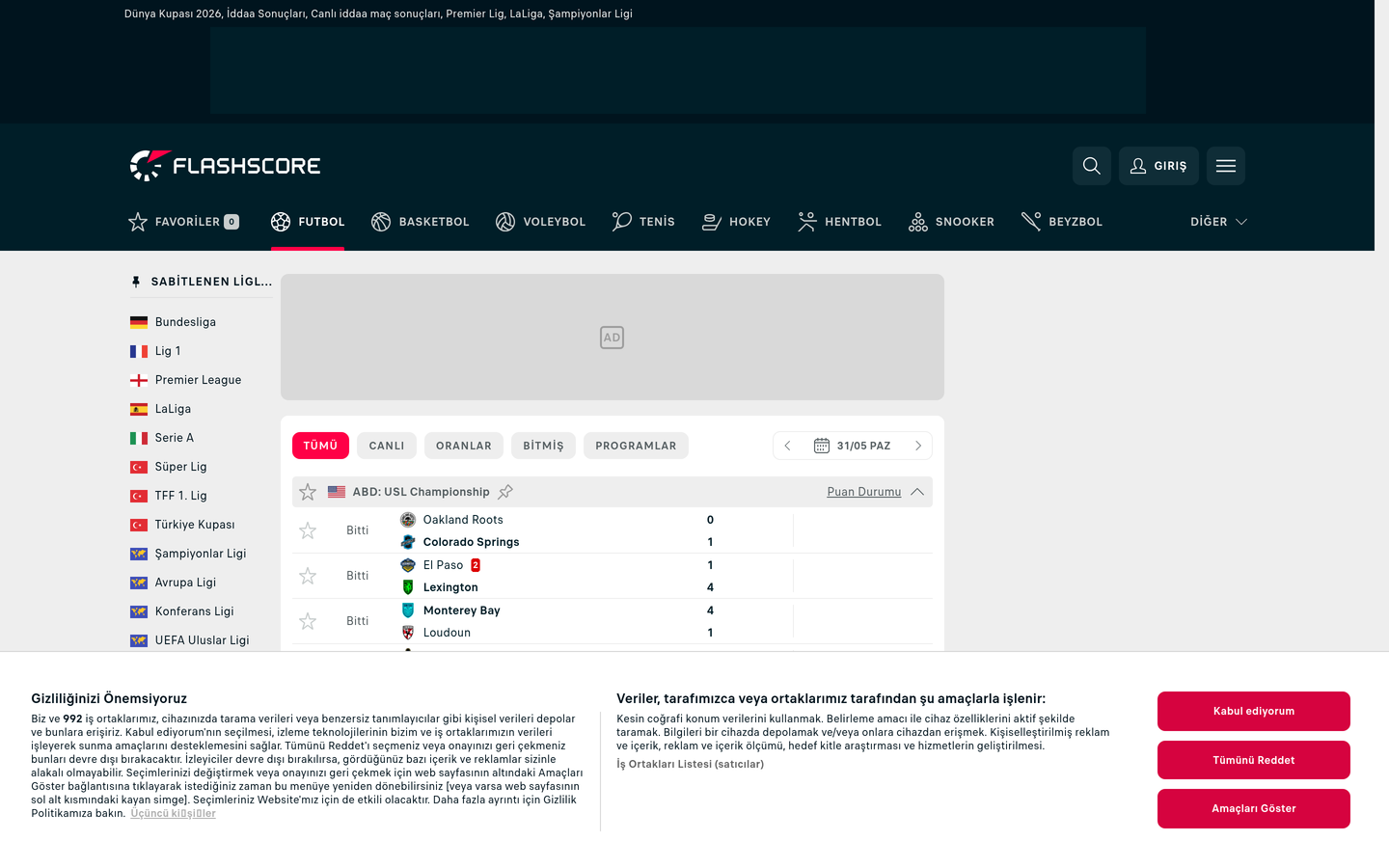Open İş Ortakları Listesi (satıcılar) link
1389x868 pixels.
click(691, 764)
